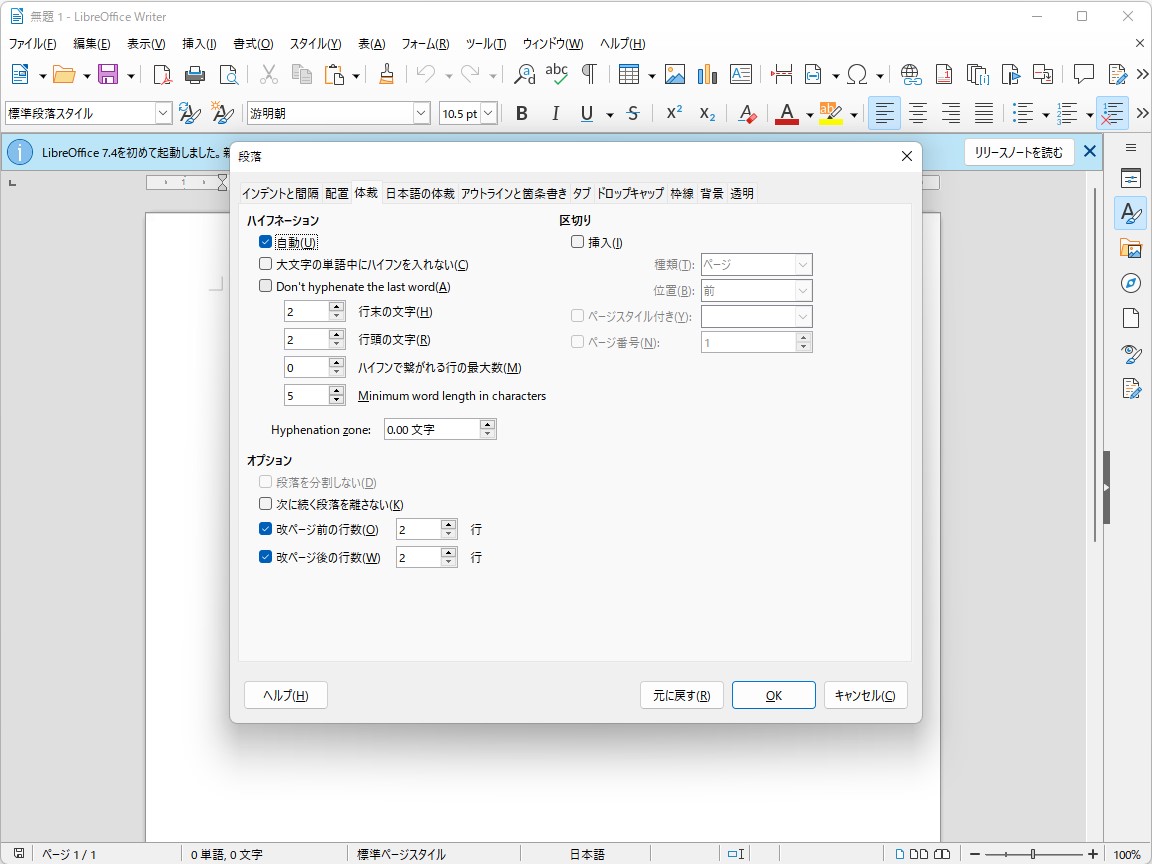Toggle Italic formatting icon
Image resolution: width=1152 pixels, height=864 pixels.
[x=555, y=113]
